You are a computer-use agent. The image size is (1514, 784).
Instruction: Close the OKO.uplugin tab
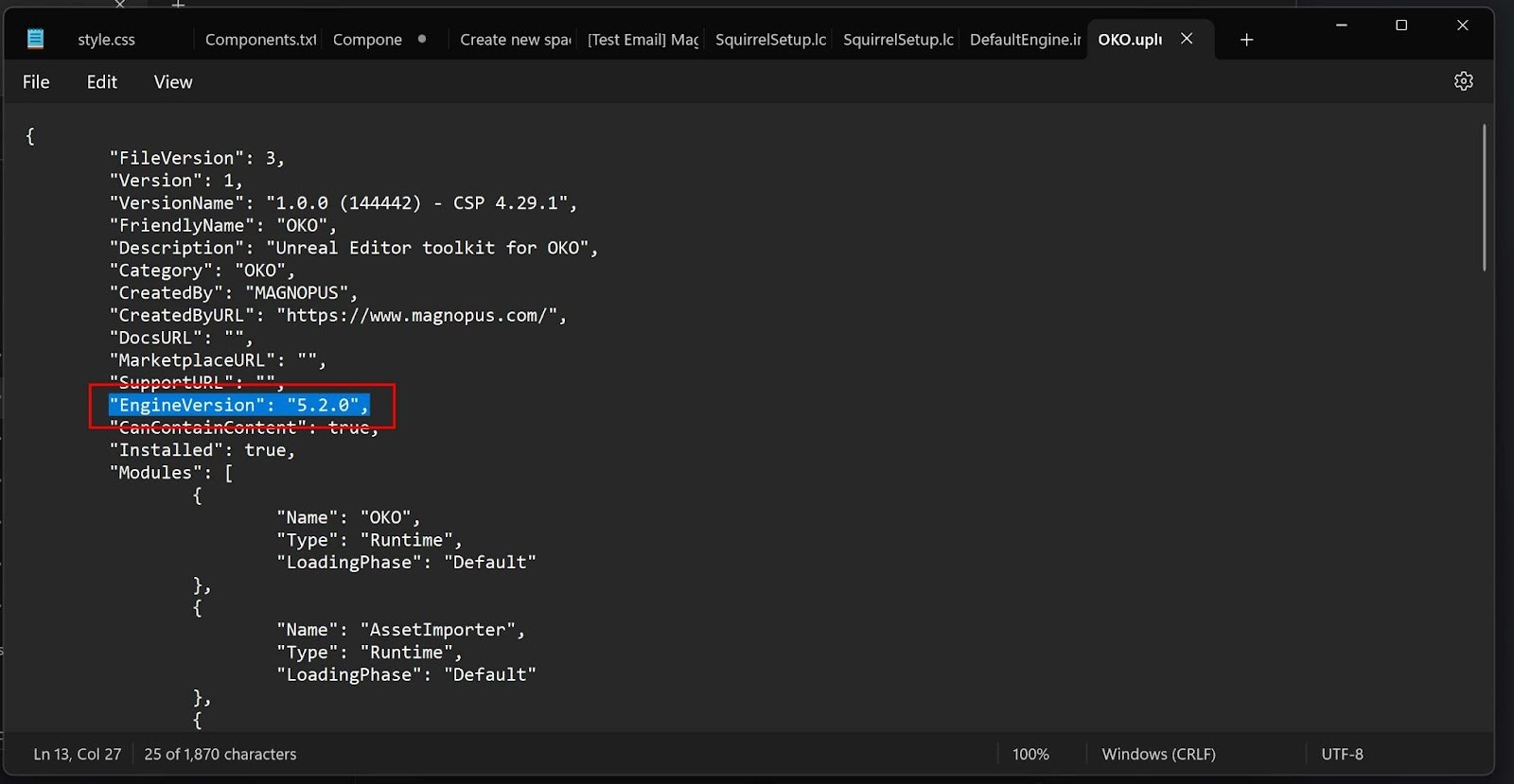pos(1187,39)
